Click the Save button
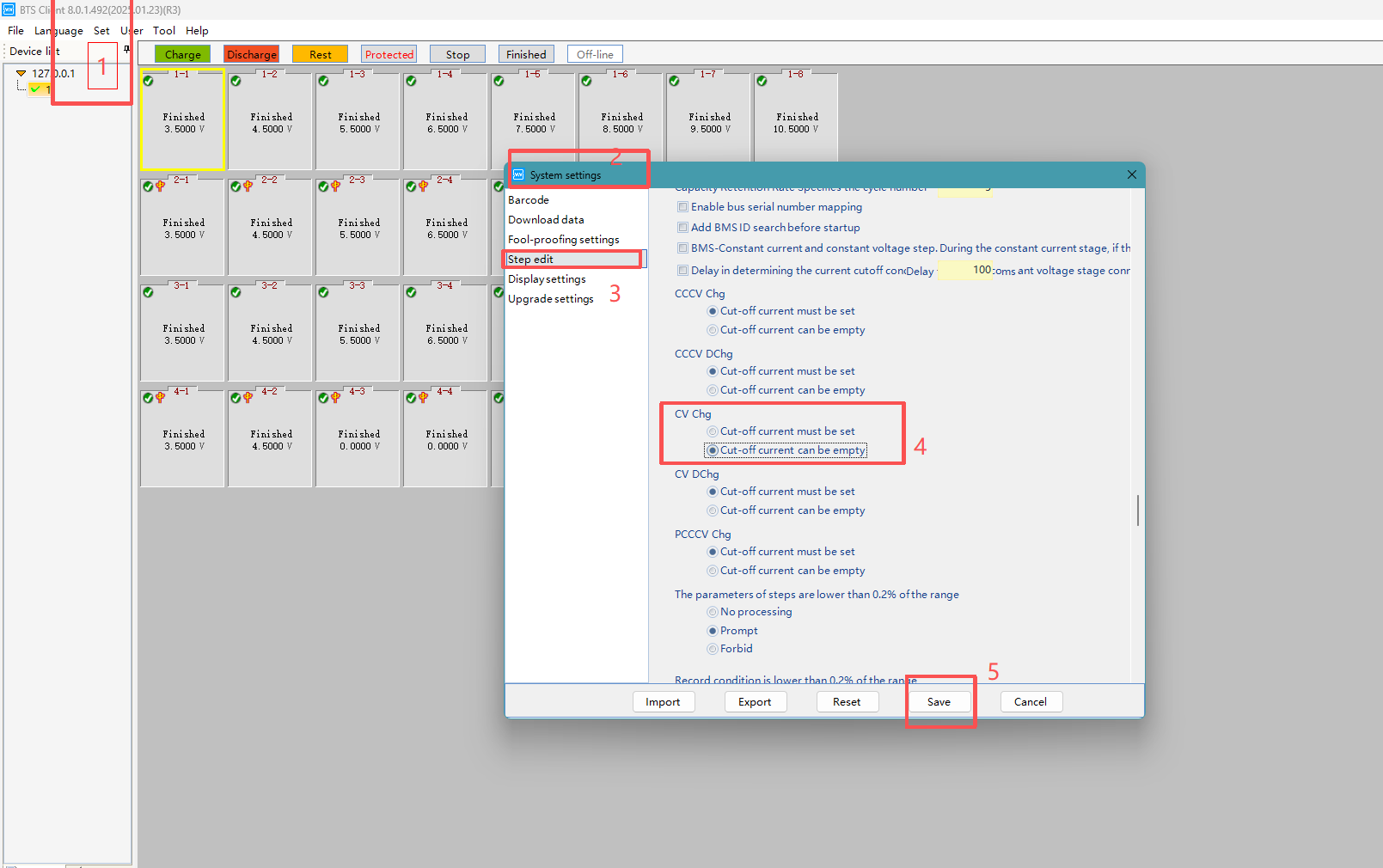The height and width of the screenshot is (868, 1383). (939, 702)
